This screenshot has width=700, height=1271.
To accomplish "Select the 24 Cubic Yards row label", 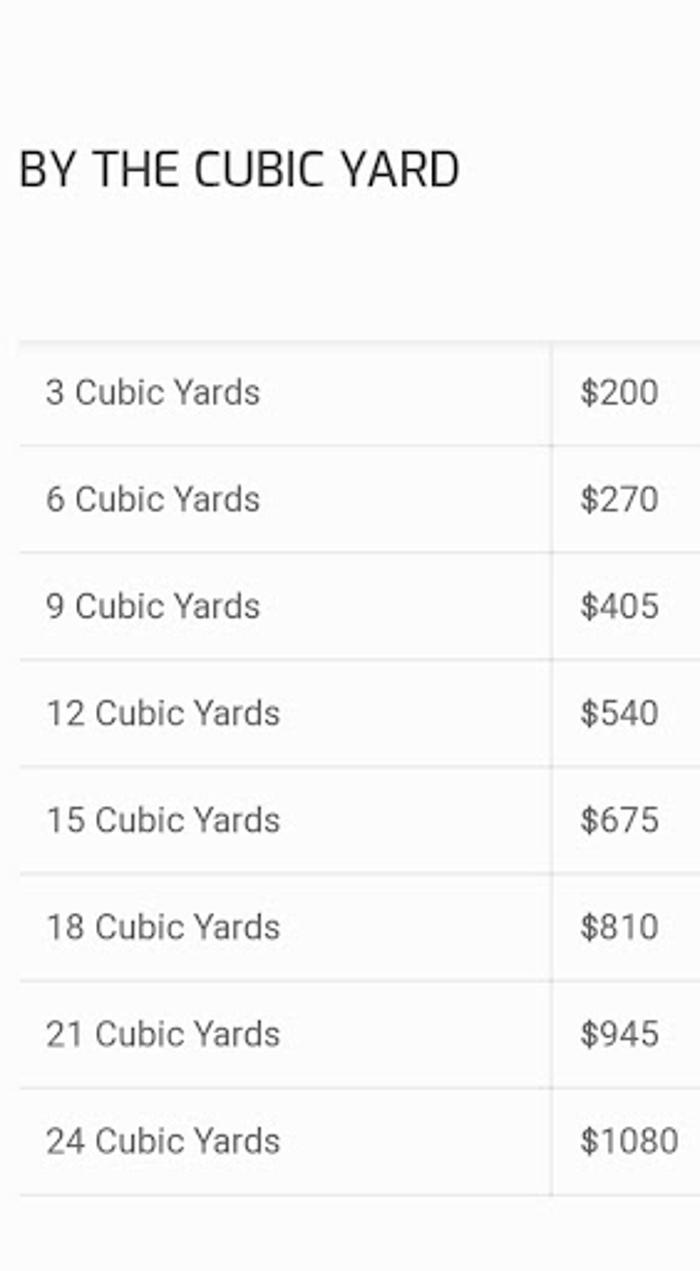I will pos(163,1141).
